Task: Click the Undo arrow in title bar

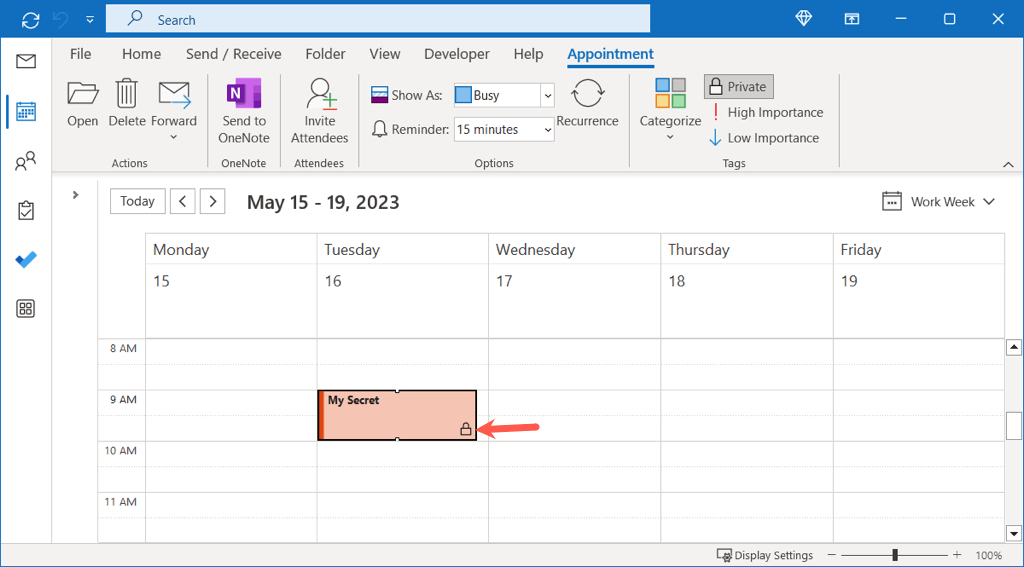Action: [x=61, y=20]
